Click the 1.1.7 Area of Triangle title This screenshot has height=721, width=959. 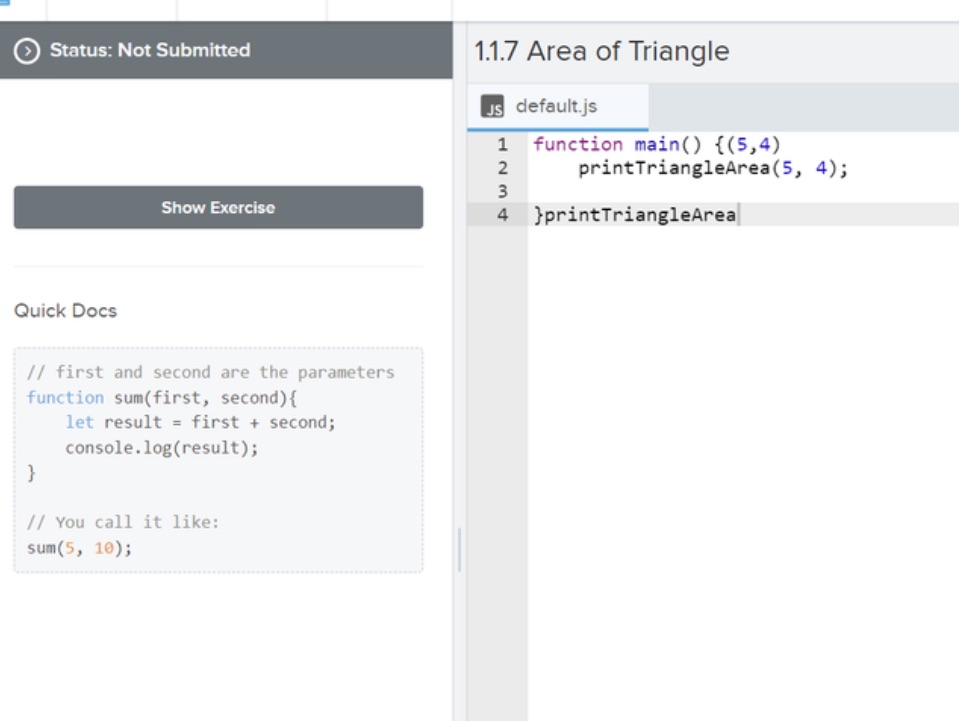[602, 51]
